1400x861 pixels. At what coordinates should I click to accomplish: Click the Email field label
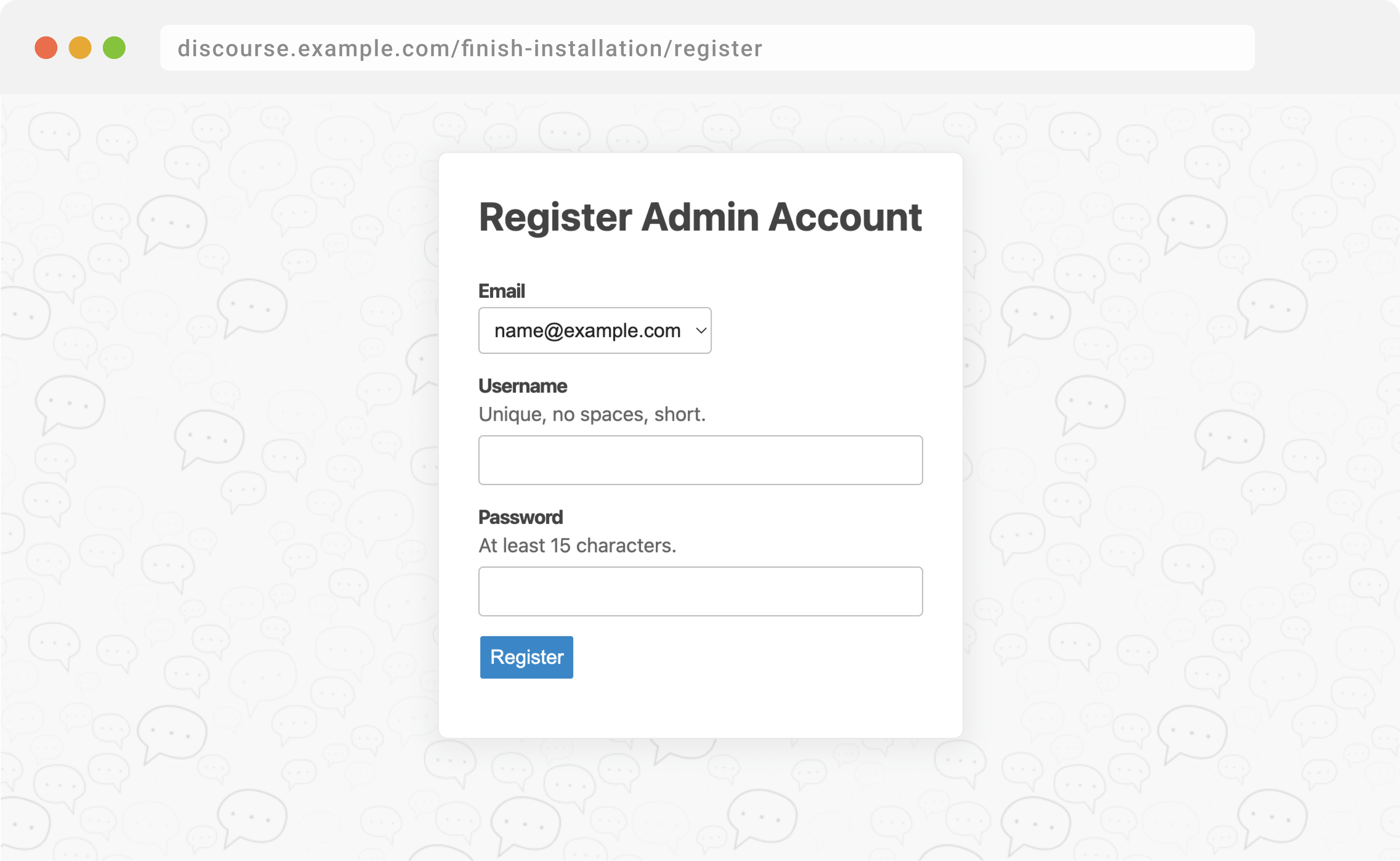pos(501,291)
